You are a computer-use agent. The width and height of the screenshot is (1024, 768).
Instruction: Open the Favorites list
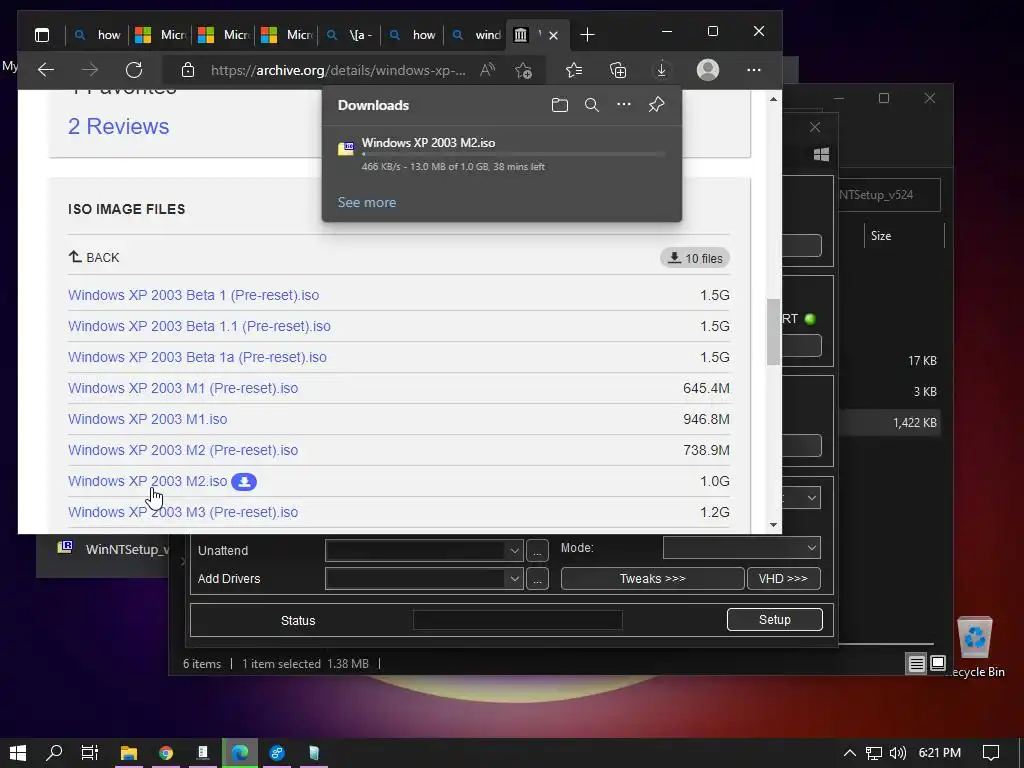pyautogui.click(x=573, y=70)
